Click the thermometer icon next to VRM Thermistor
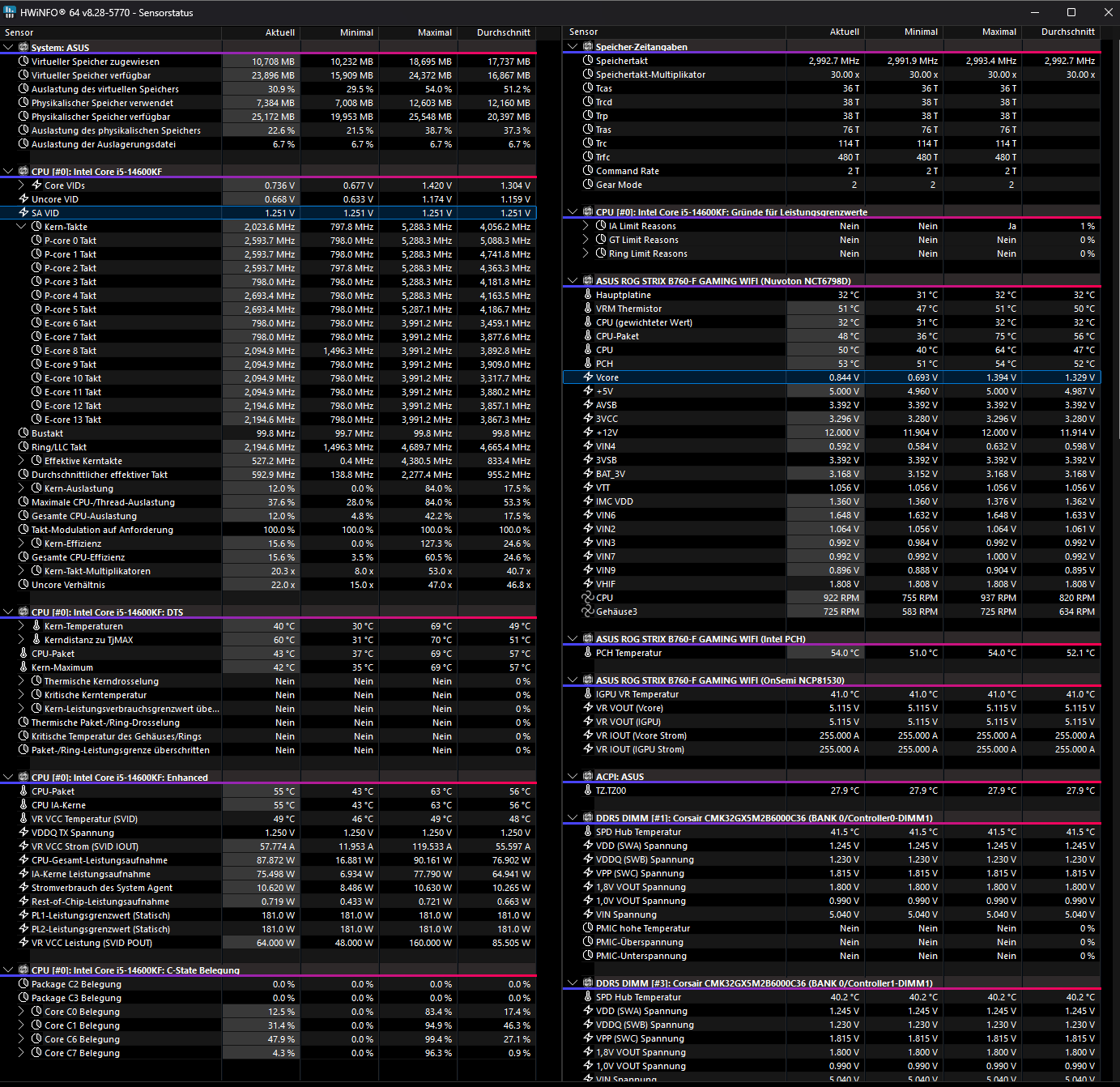This screenshot has width=1120, height=1087. pyautogui.click(x=588, y=309)
